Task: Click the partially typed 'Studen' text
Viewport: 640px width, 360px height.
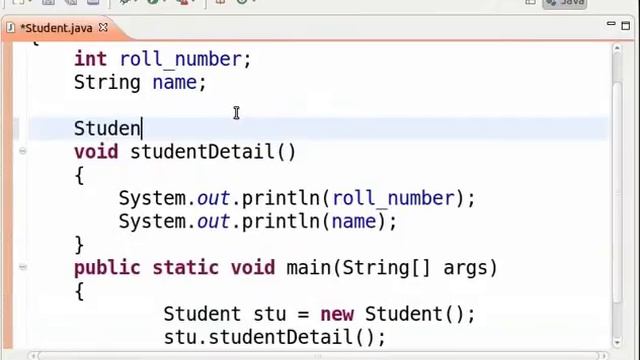Action: pos(107,129)
